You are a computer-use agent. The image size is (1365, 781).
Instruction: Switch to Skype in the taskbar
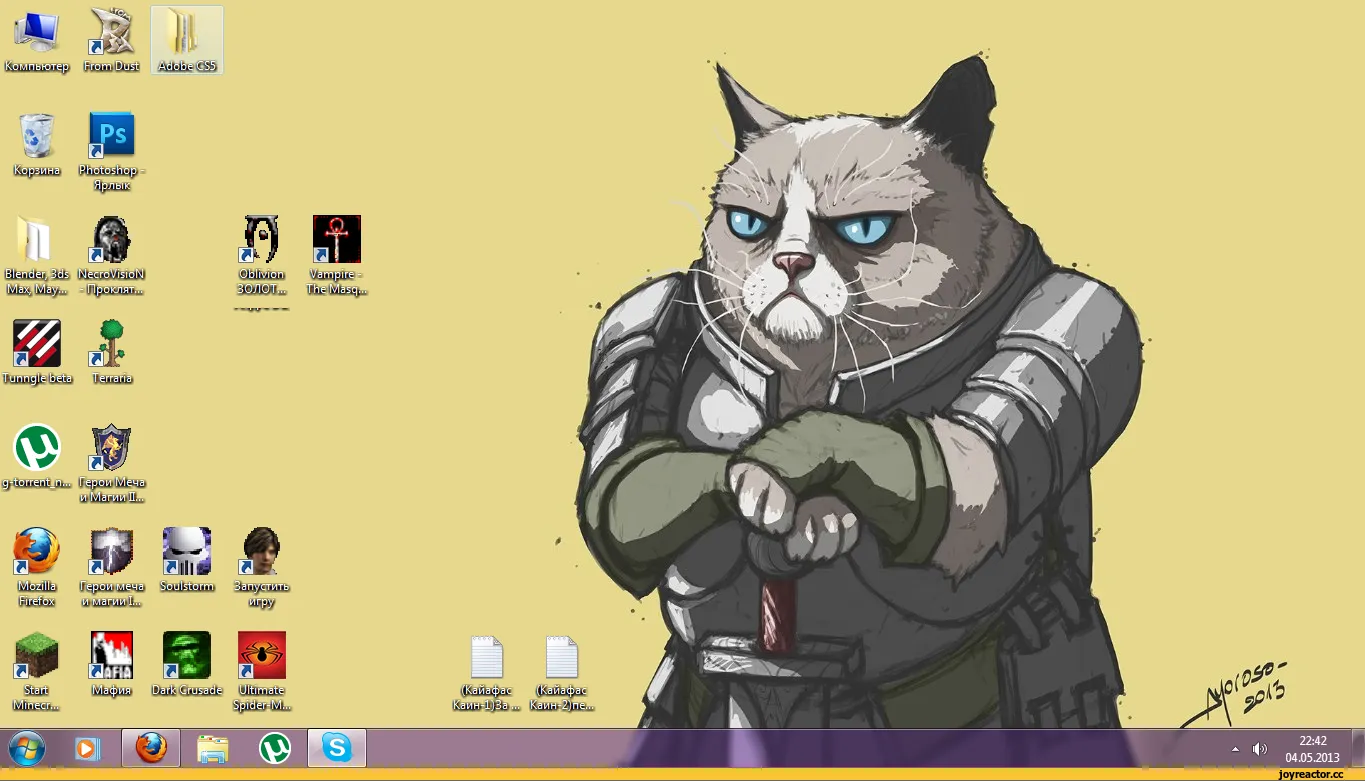coord(337,748)
